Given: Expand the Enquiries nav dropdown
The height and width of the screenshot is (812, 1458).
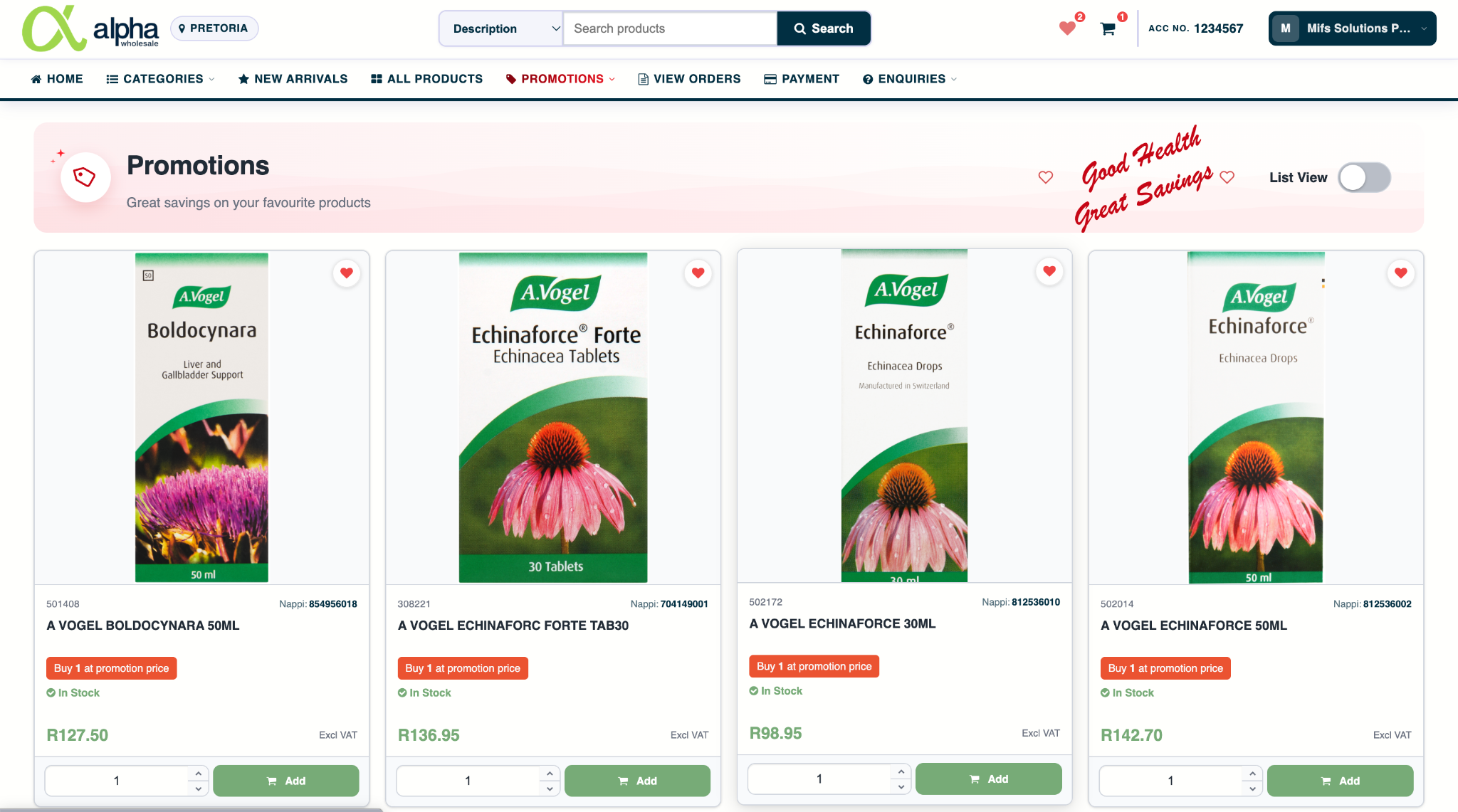Looking at the screenshot, I should 910,79.
